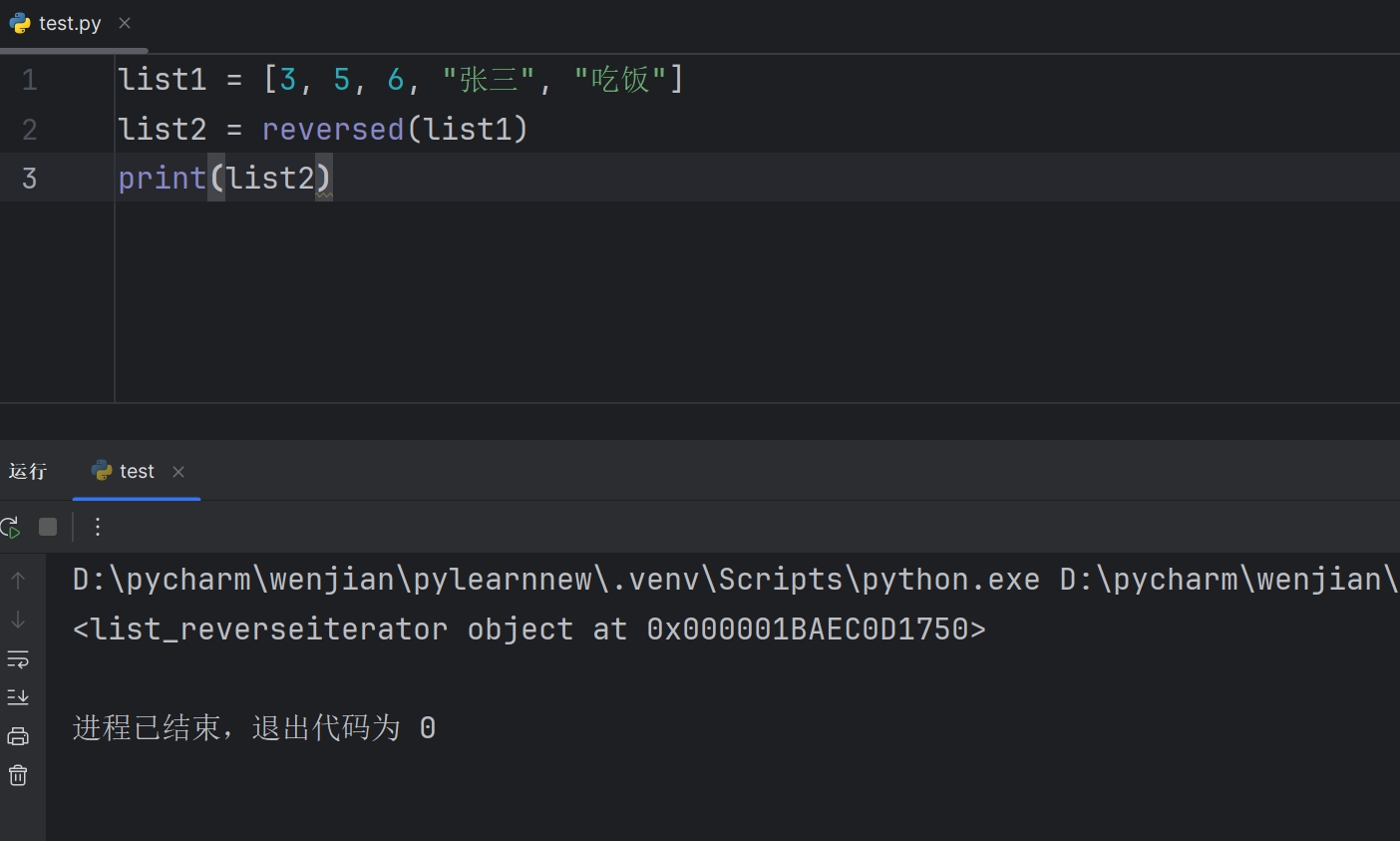Screen dimensions: 1400x841
Task: Click the python.exe command path line
Action: [736, 580]
